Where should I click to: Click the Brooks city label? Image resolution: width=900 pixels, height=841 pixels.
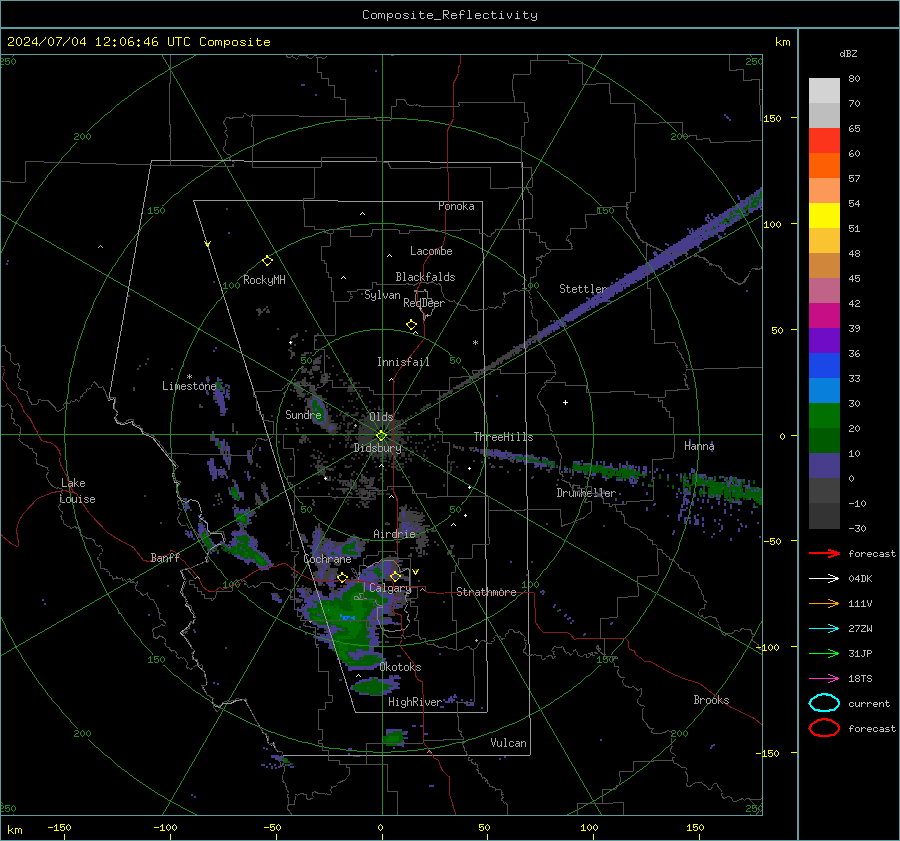[711, 700]
